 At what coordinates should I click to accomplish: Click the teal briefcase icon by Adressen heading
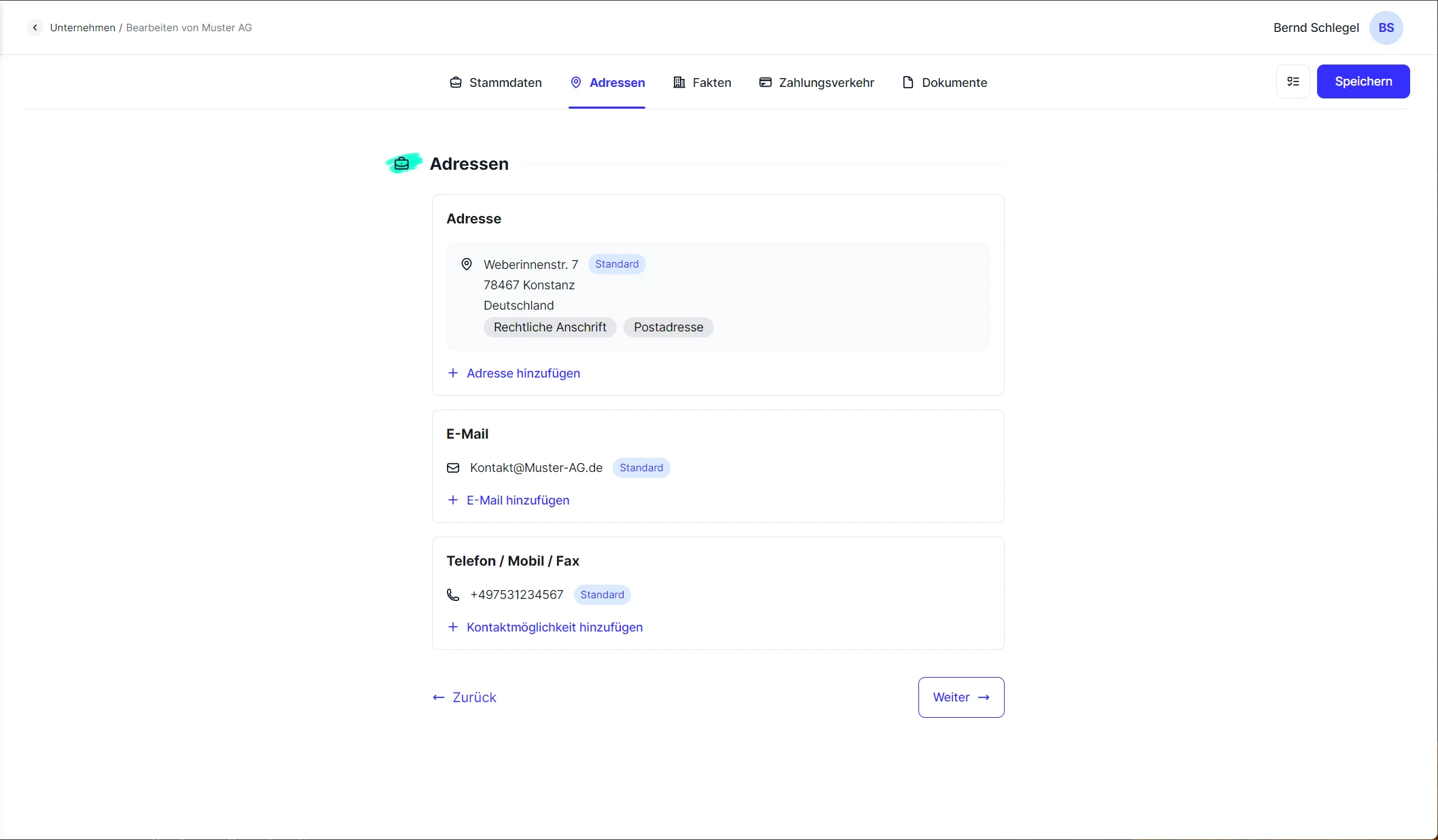(x=402, y=164)
